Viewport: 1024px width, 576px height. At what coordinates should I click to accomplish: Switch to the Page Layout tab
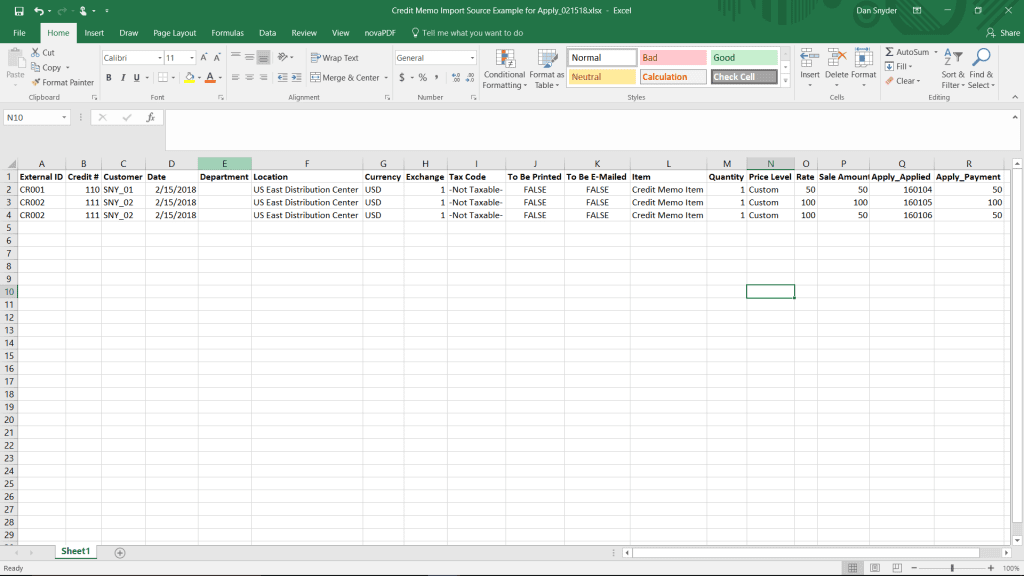175,33
